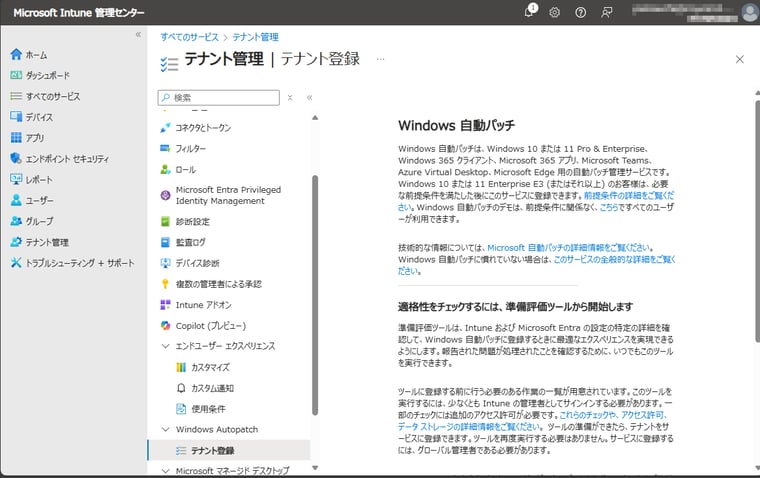The height and width of the screenshot is (478, 760).
Task: Click the コネクタとトークン connector icon
Action: tap(165, 127)
